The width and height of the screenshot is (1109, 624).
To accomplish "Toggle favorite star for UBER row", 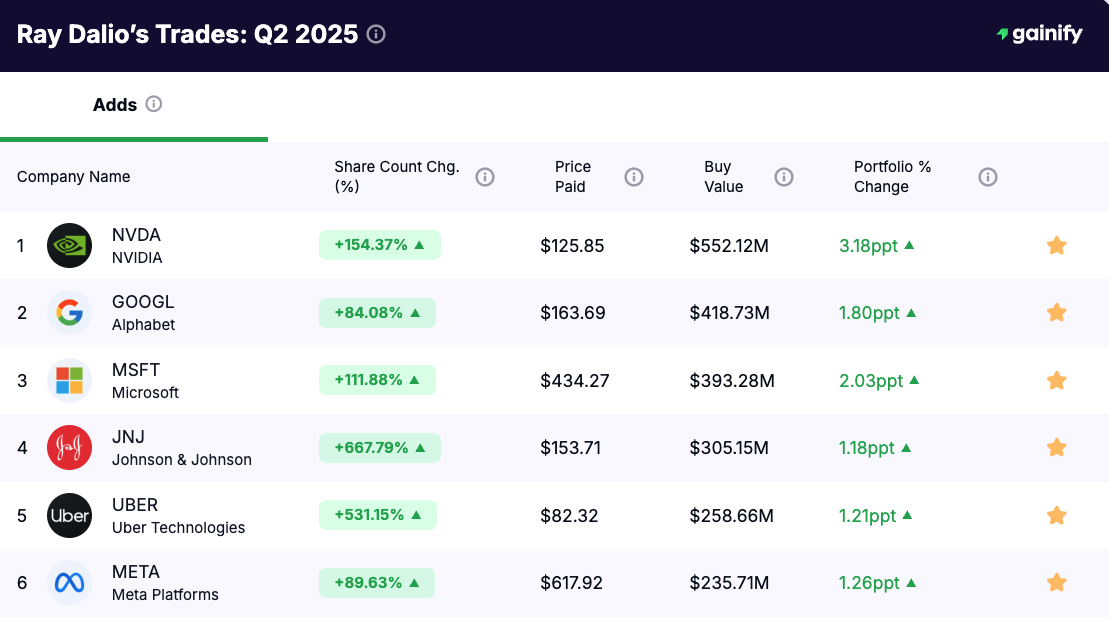I will point(1057,516).
